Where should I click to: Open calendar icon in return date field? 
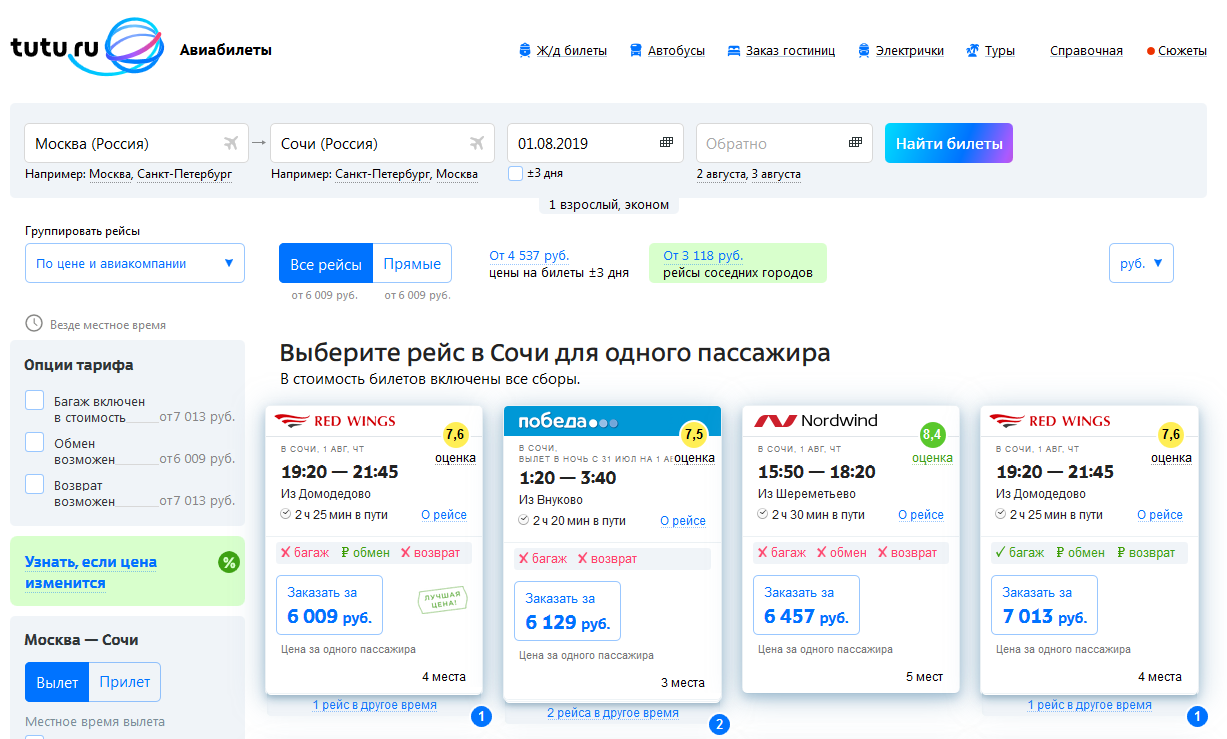855,143
